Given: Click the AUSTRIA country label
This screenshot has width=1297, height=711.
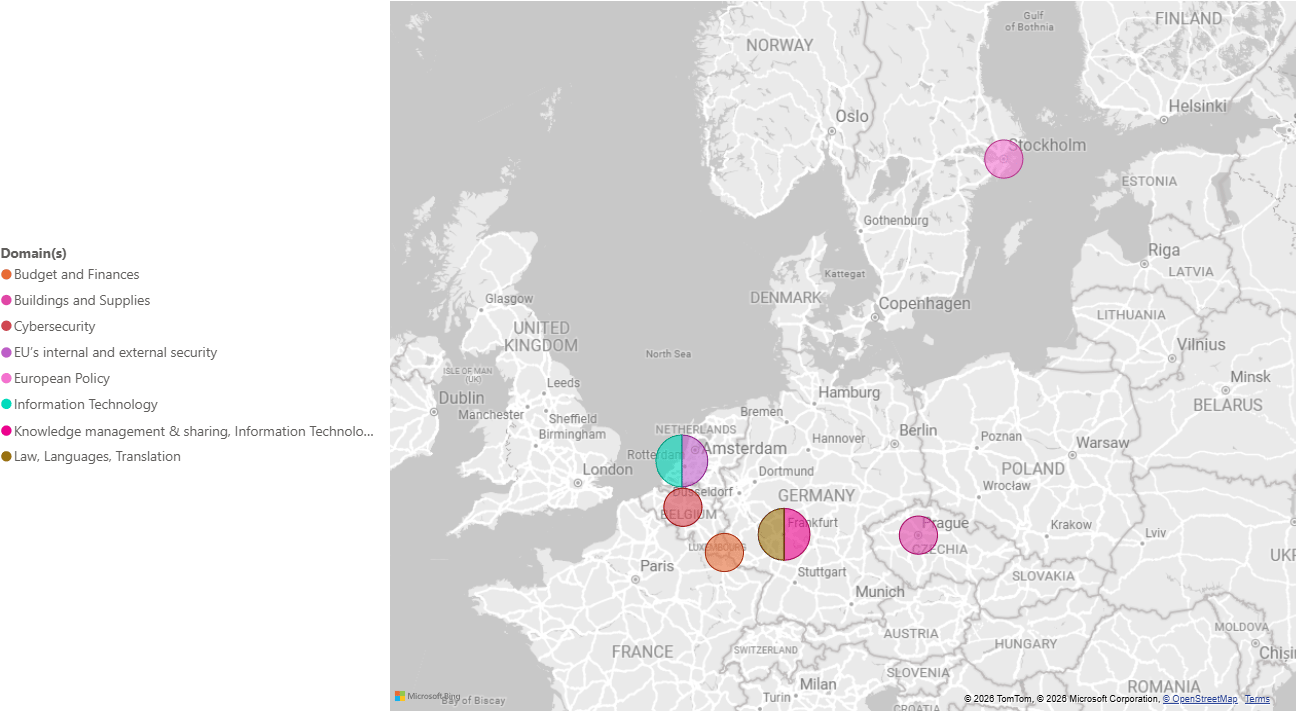Looking at the screenshot, I should coord(911,634).
